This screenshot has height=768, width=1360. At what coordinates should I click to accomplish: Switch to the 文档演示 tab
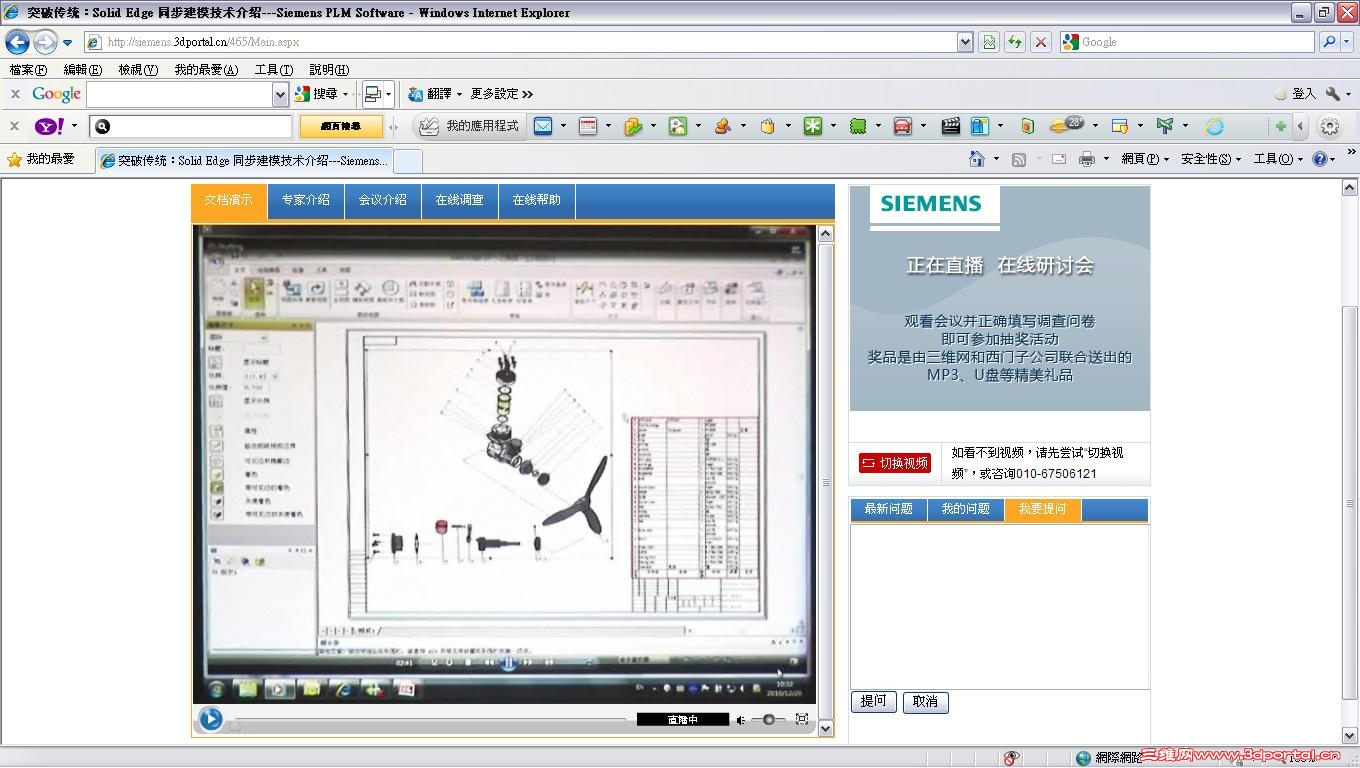[x=229, y=200]
